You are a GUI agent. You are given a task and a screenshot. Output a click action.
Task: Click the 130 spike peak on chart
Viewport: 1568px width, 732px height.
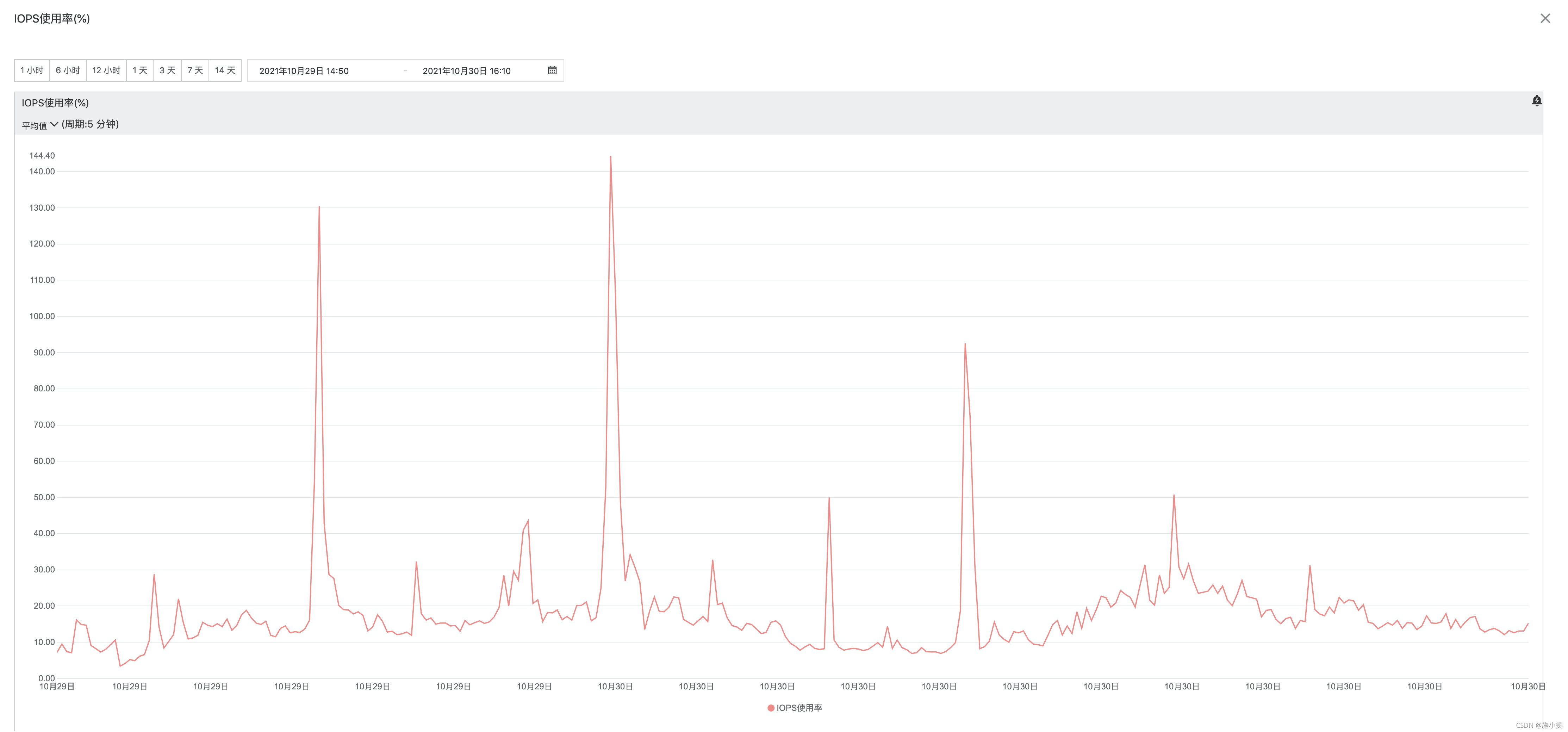pyautogui.click(x=319, y=207)
